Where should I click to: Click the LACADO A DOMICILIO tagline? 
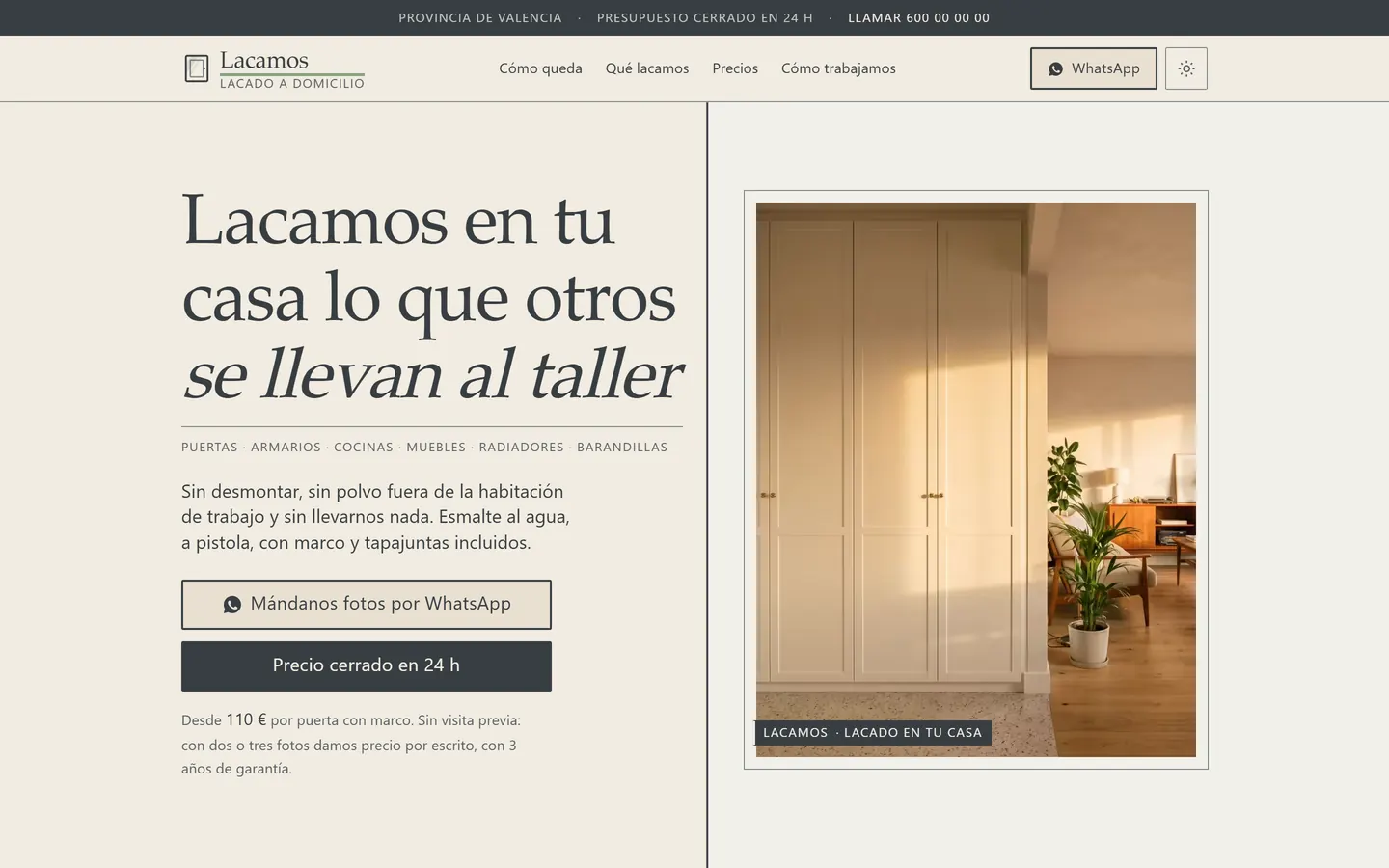tap(292, 84)
